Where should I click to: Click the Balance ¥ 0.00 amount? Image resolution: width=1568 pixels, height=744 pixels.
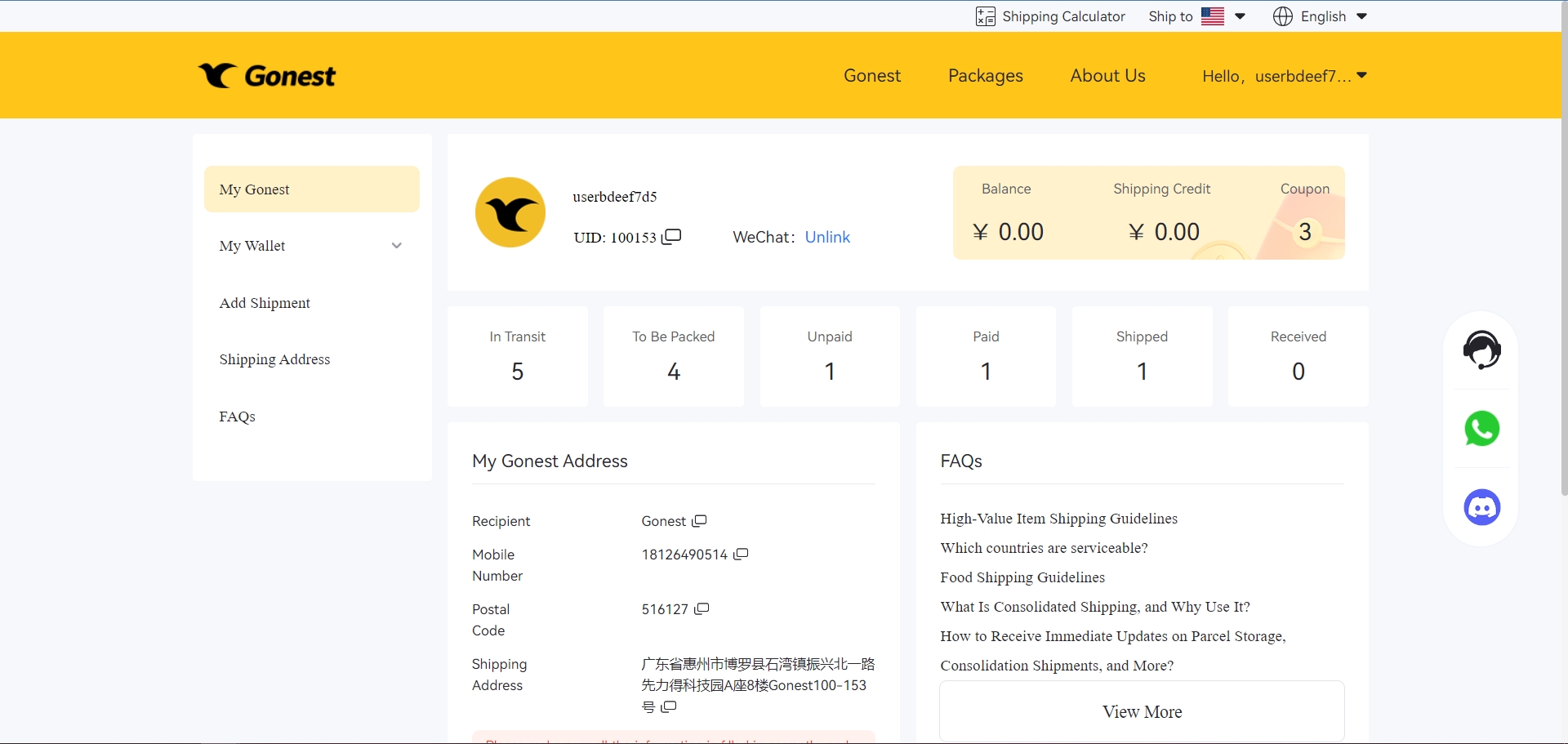coord(1009,232)
